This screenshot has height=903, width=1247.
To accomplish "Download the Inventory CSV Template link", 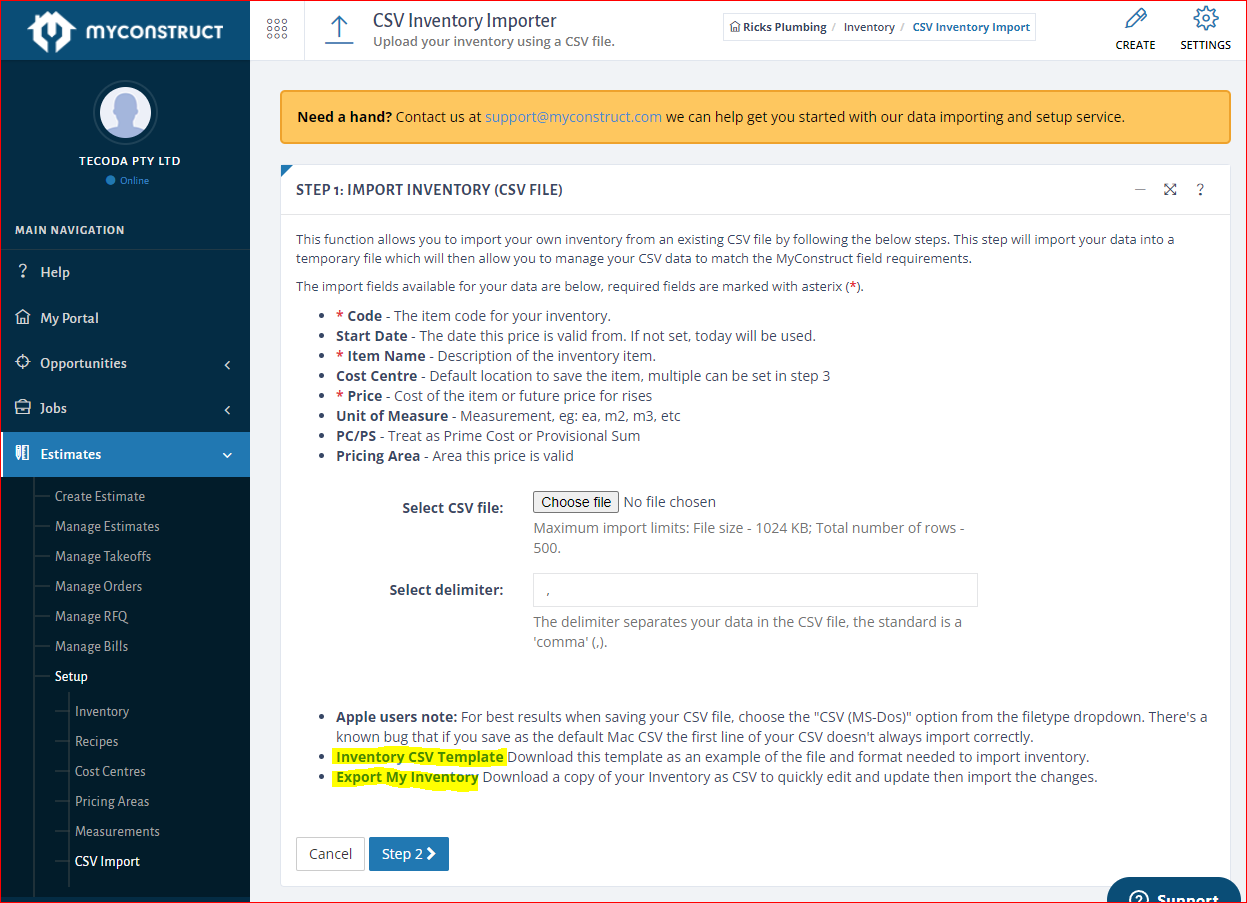I will coord(420,757).
